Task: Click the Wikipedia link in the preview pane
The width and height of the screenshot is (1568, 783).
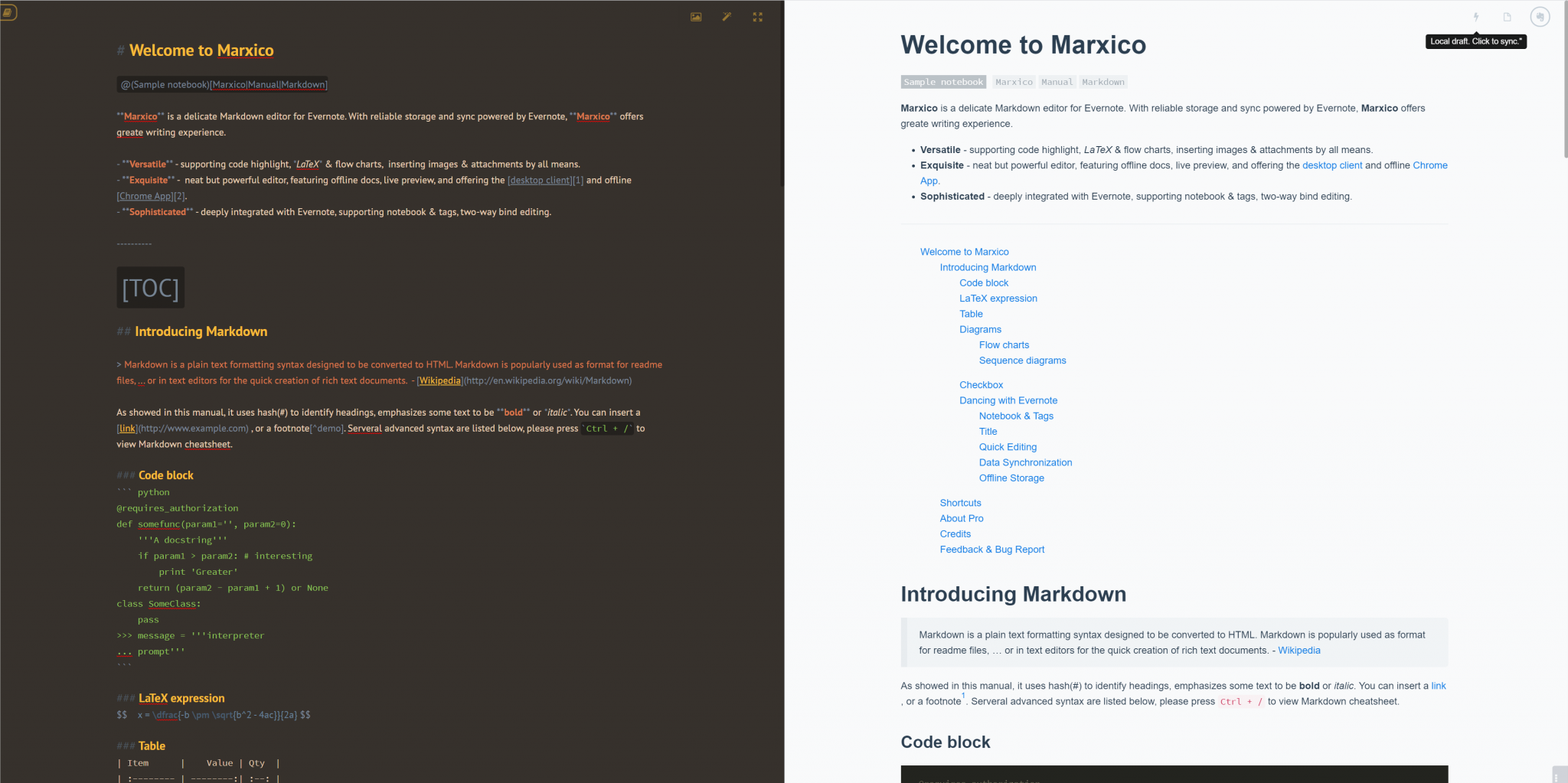Action: 1298,650
